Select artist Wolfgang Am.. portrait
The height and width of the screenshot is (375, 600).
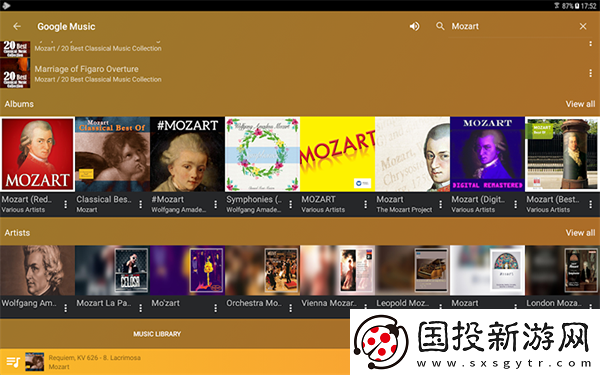(x=38, y=271)
